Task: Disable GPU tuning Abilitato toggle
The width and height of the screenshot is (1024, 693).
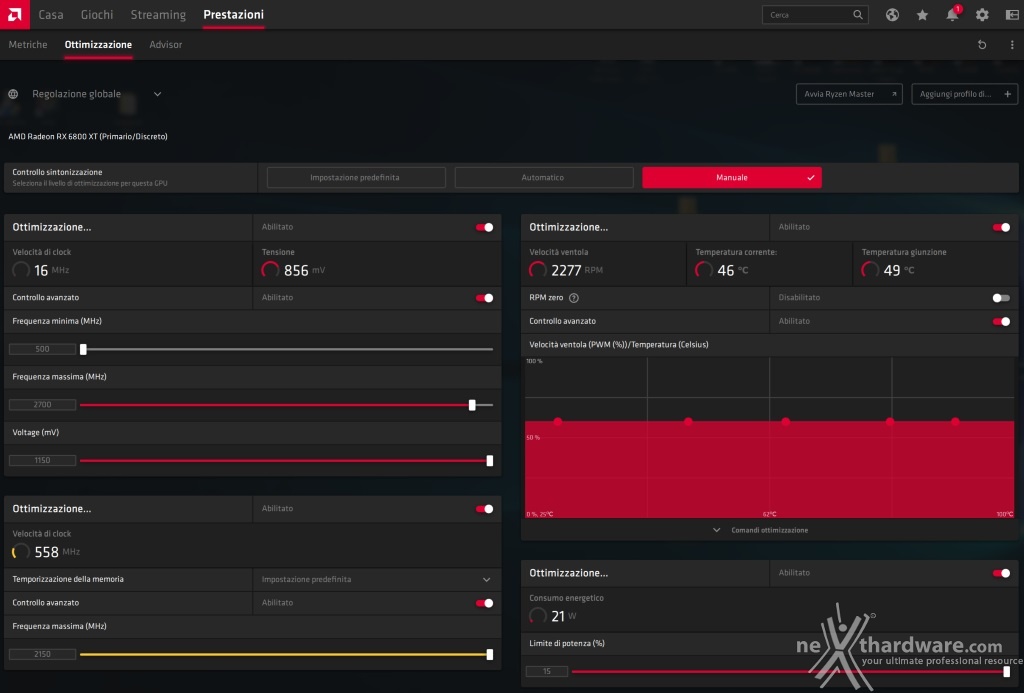Action: pyautogui.click(x=485, y=227)
